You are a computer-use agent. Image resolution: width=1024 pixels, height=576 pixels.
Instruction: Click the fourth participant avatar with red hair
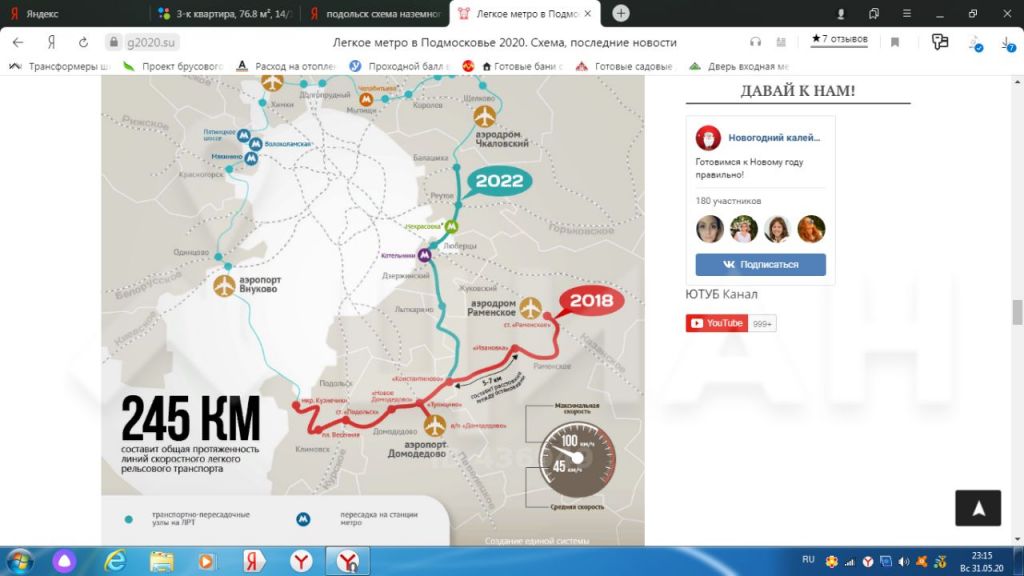click(x=811, y=229)
